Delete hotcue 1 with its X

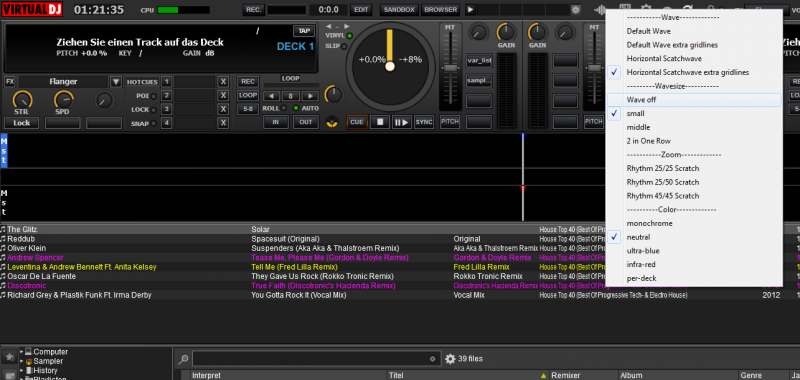coord(223,82)
